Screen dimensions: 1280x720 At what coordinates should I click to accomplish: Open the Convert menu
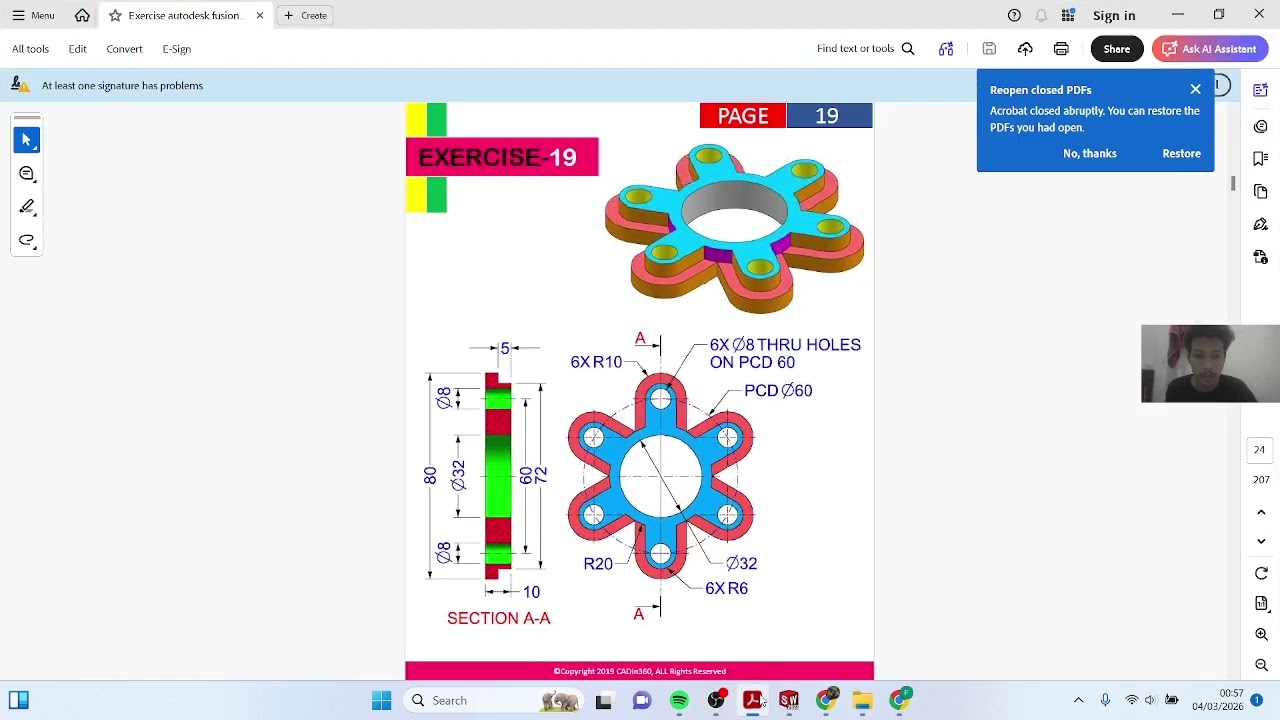[124, 48]
